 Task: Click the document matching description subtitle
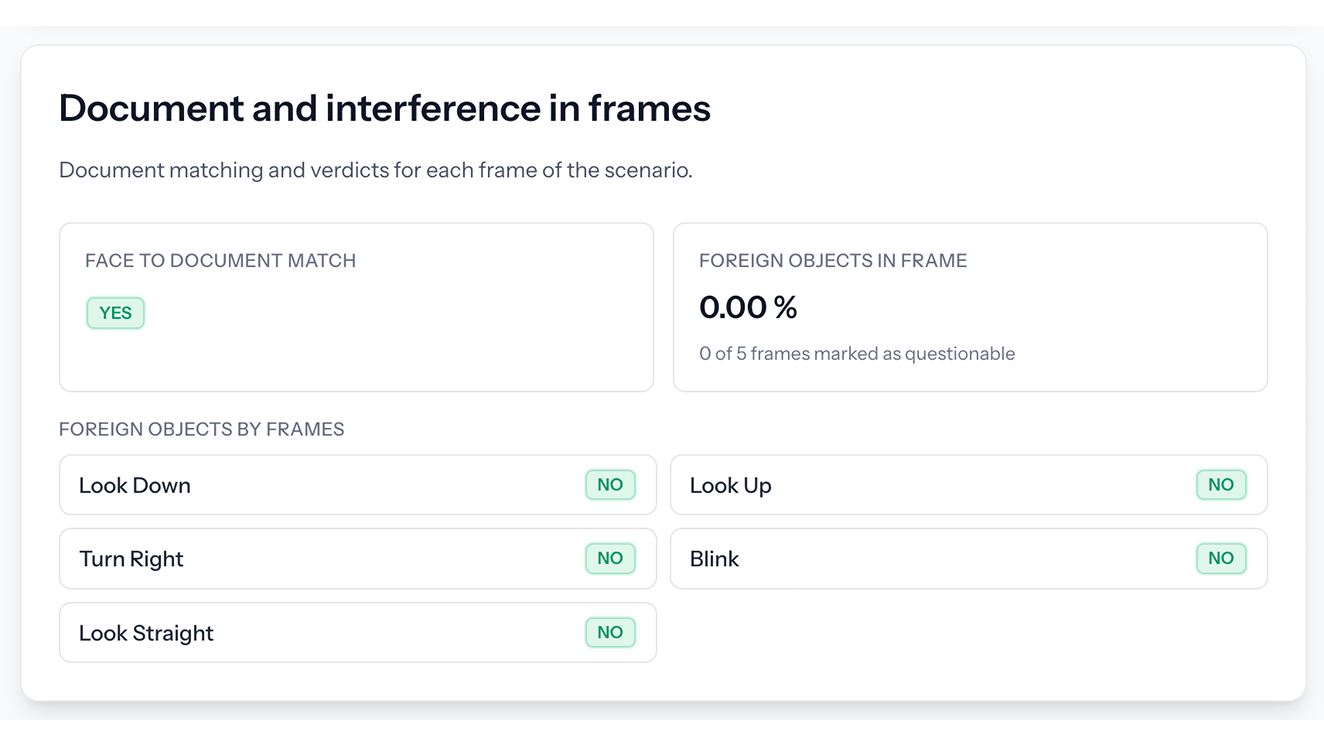pos(375,170)
